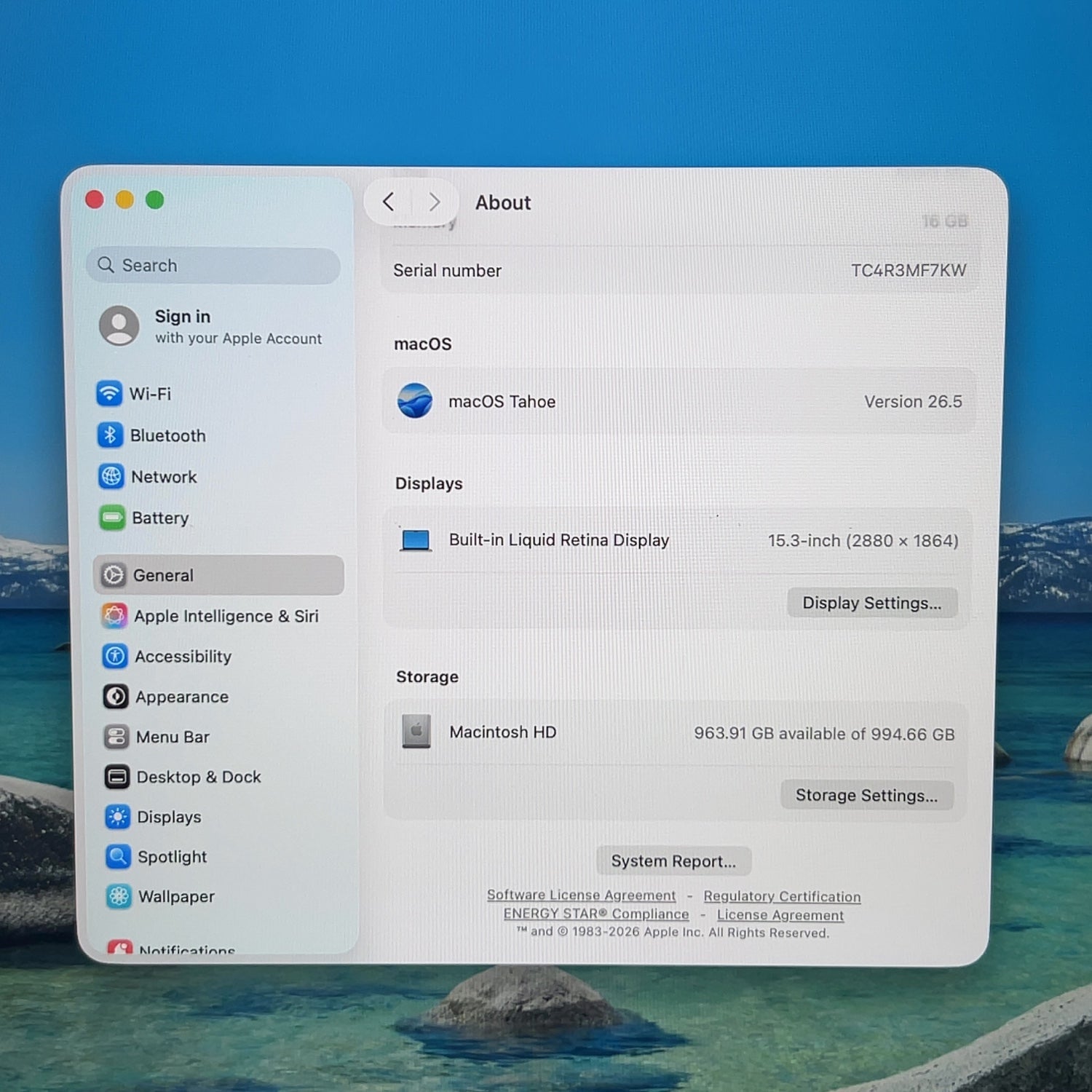Open the Software License Agreement link
The image size is (1092, 1092).
(581, 895)
